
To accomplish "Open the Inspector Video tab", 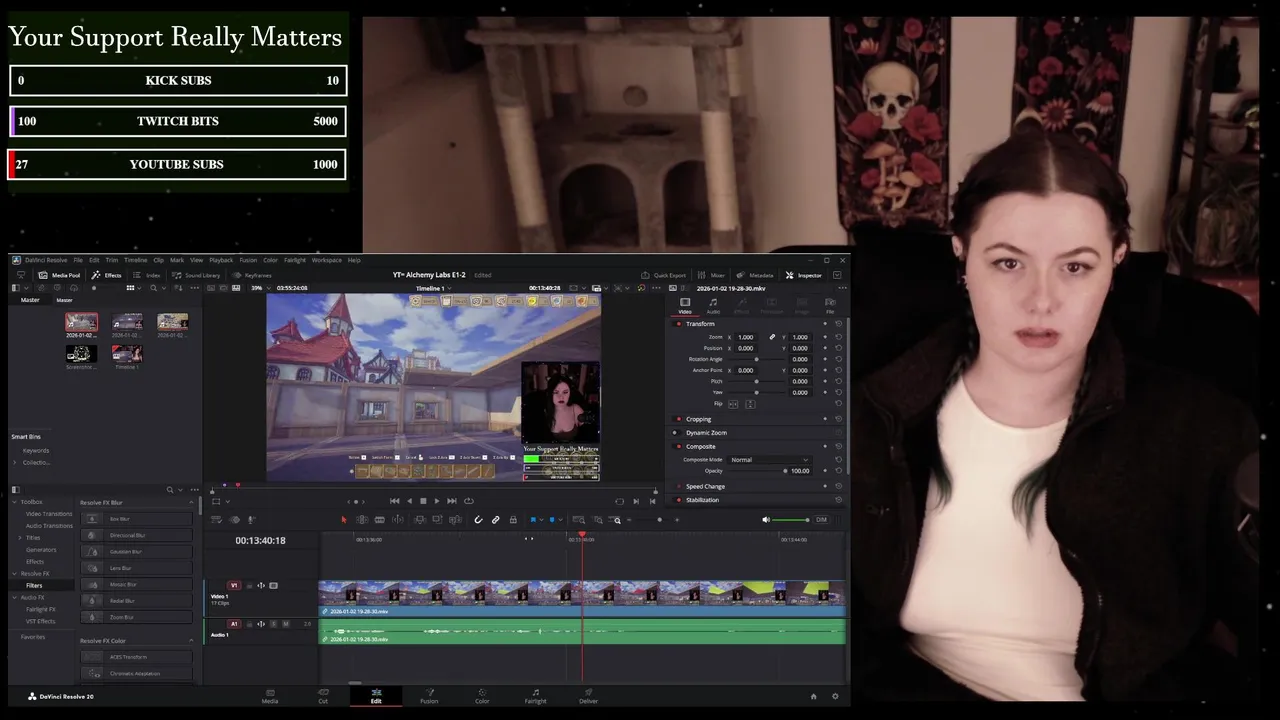I will coord(685,305).
